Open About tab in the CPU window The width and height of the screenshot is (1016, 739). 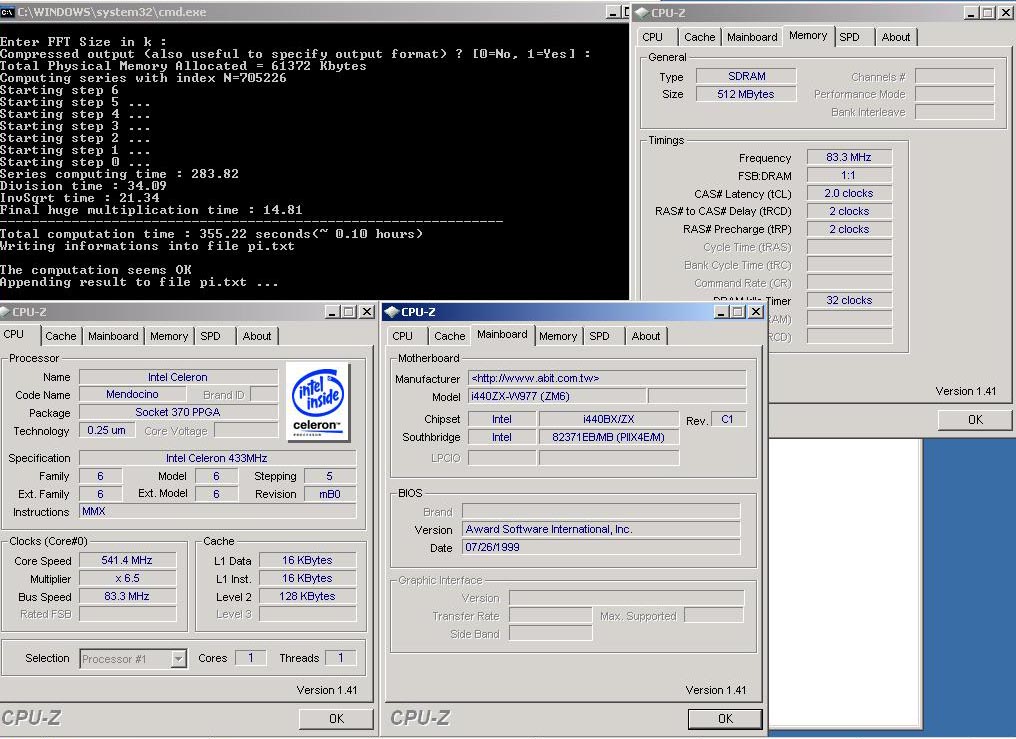tap(257, 336)
